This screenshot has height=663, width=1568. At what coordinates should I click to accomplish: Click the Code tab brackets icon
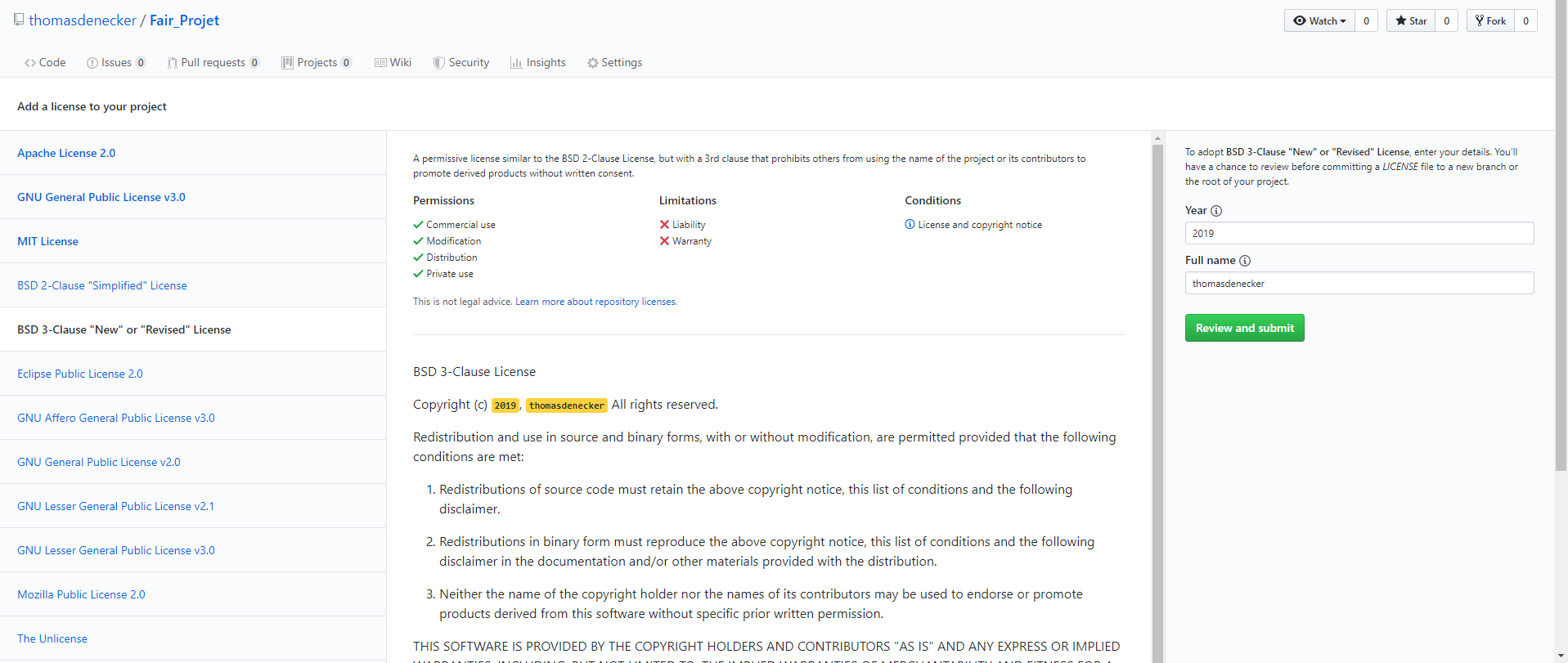click(30, 63)
